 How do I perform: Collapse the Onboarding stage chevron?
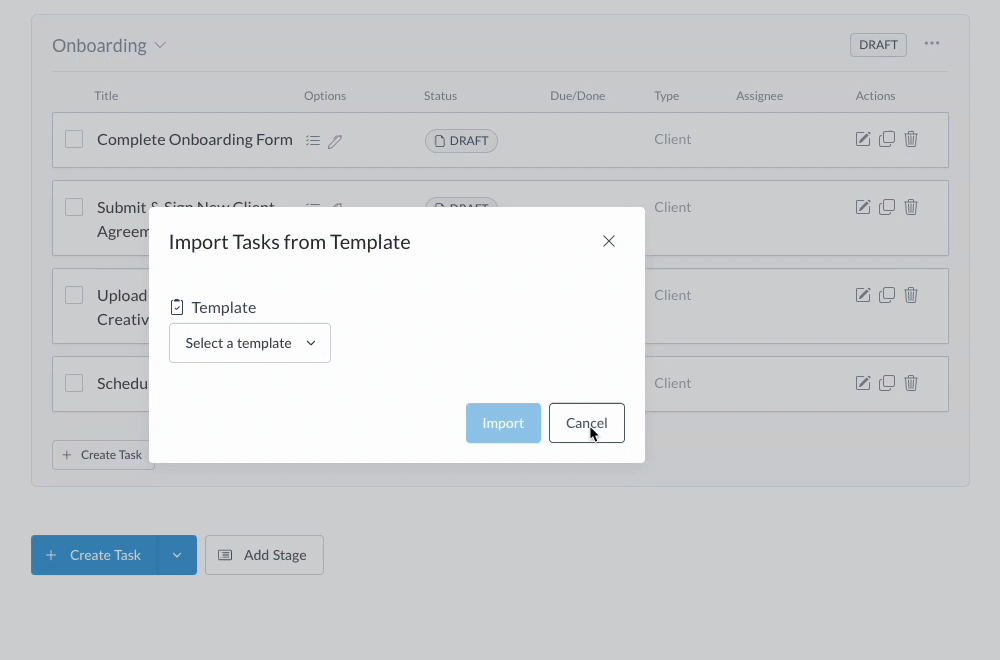point(160,46)
